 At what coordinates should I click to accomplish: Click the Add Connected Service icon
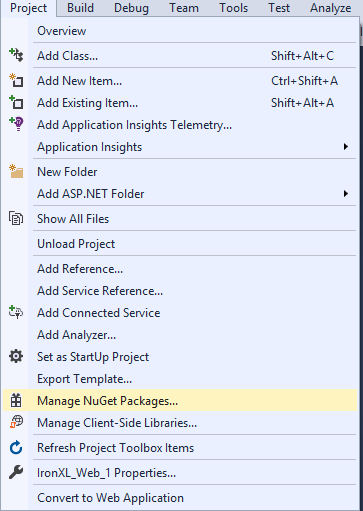point(16,312)
